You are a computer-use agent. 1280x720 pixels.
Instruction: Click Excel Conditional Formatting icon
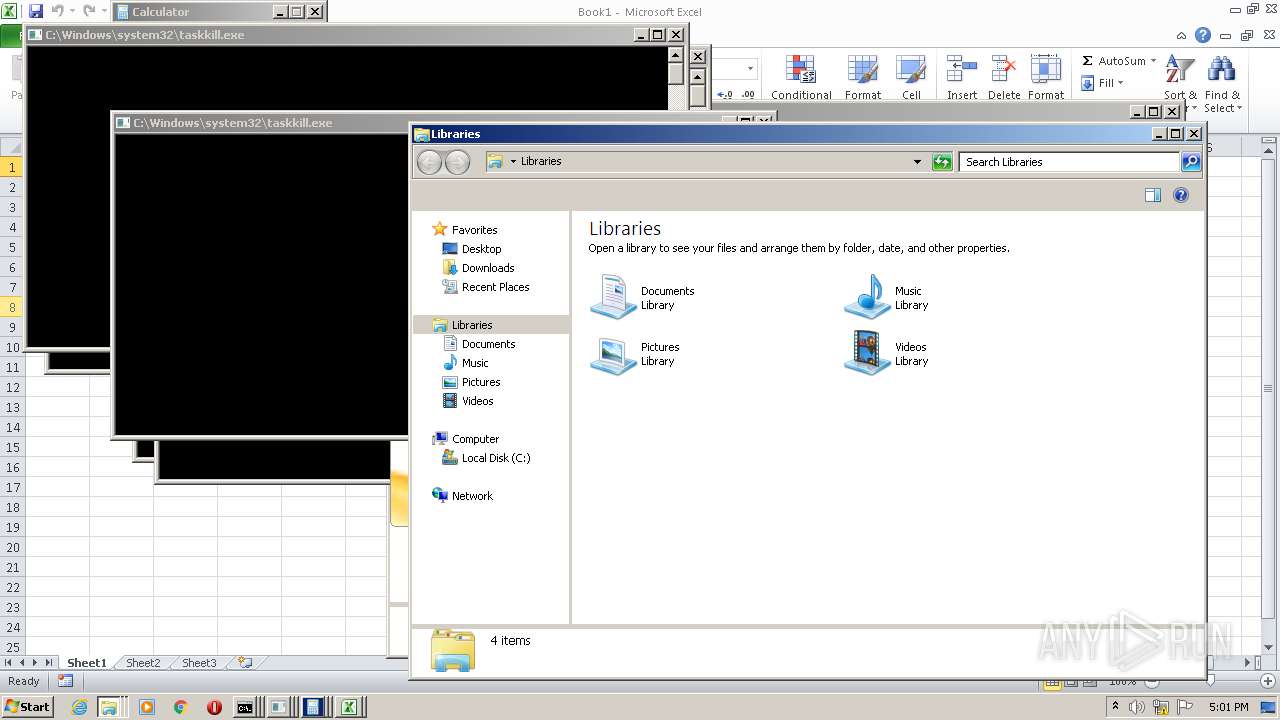[801, 70]
